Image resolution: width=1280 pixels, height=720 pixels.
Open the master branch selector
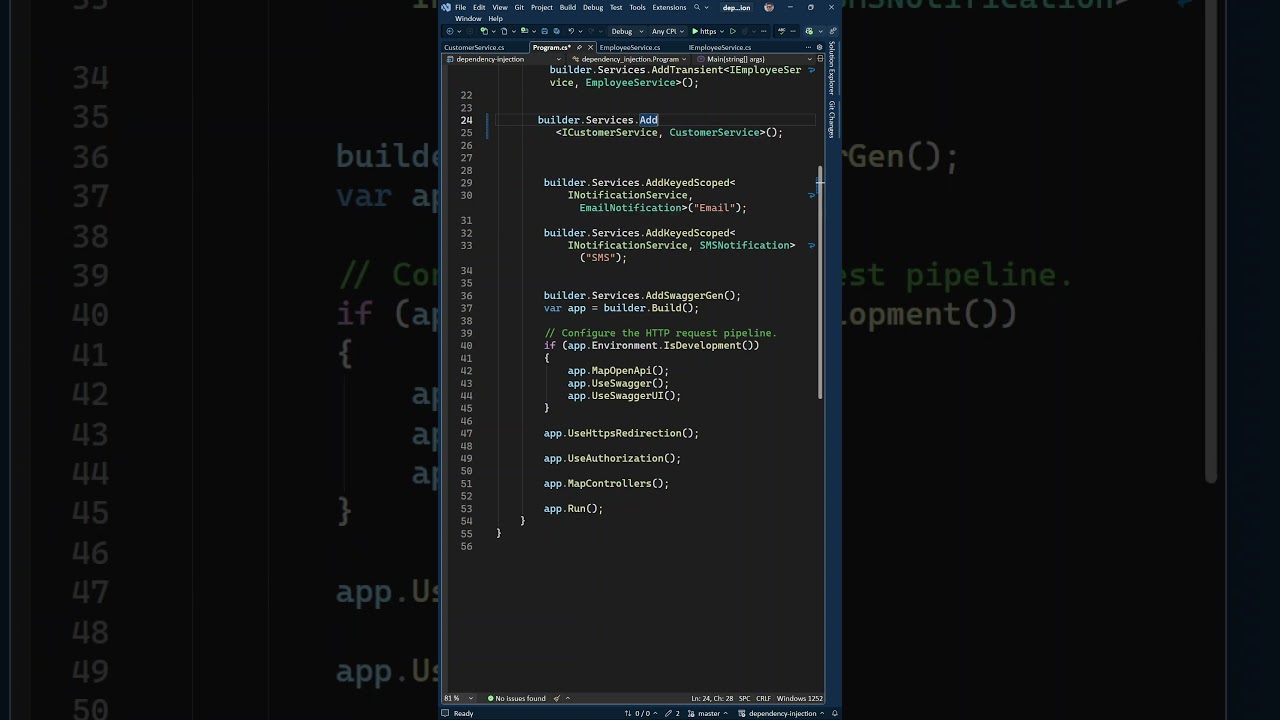point(707,713)
